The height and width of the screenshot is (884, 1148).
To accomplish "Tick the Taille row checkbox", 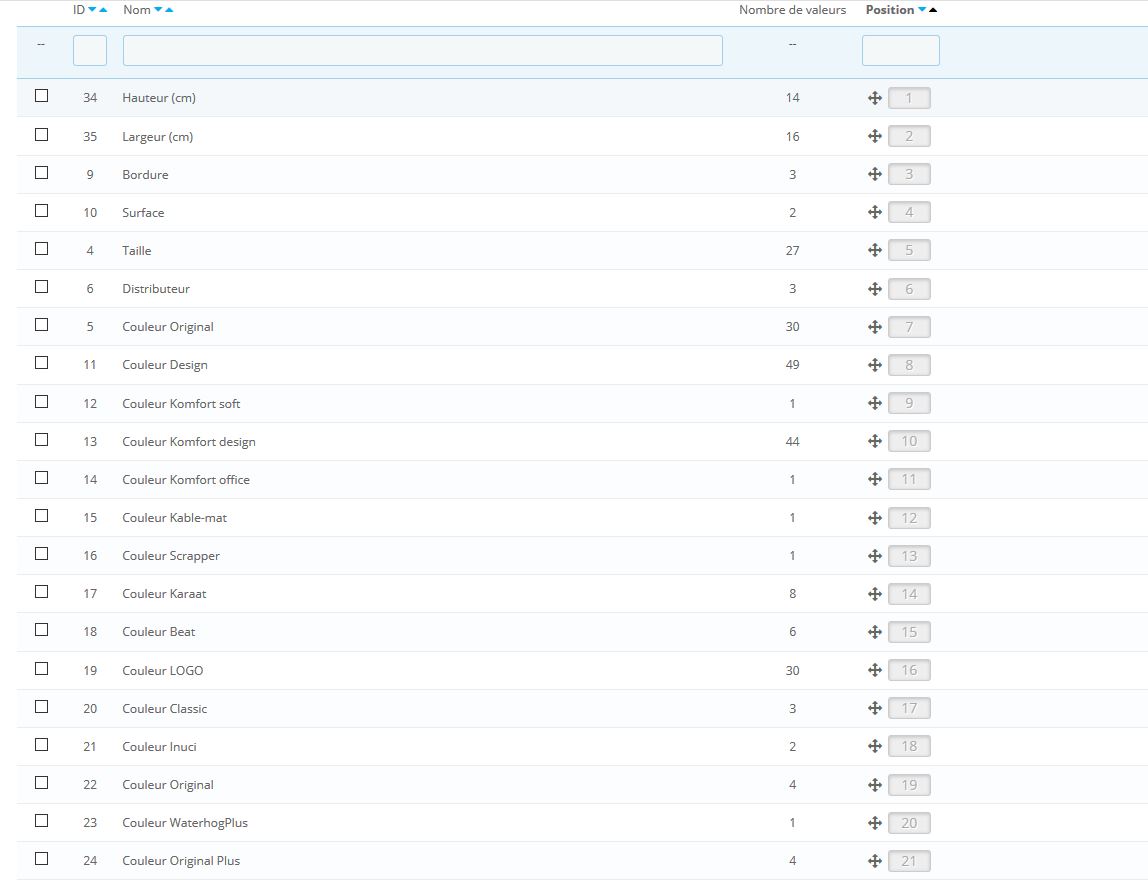I will click(42, 249).
